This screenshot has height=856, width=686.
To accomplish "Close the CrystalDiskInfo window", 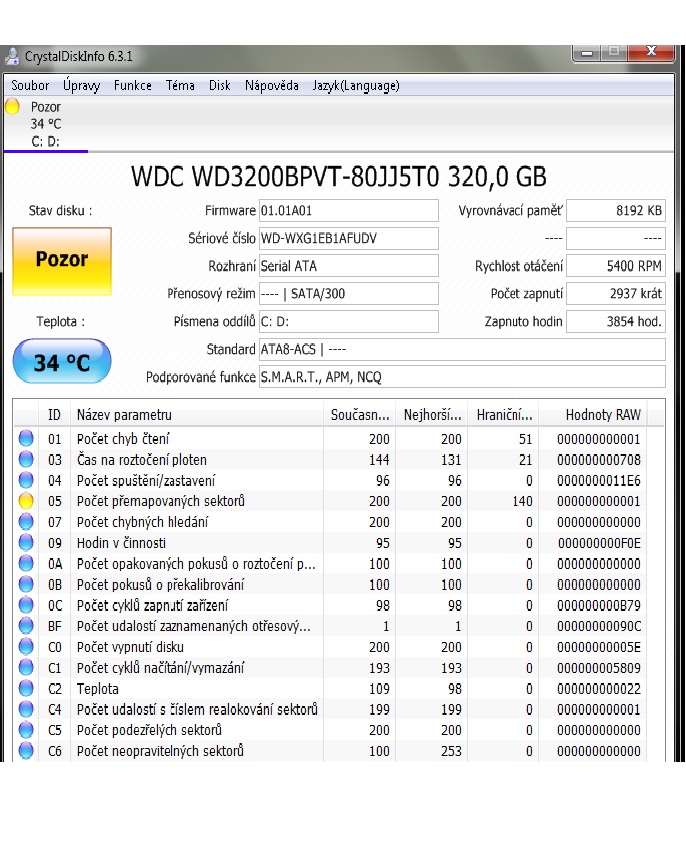I will [x=651, y=53].
